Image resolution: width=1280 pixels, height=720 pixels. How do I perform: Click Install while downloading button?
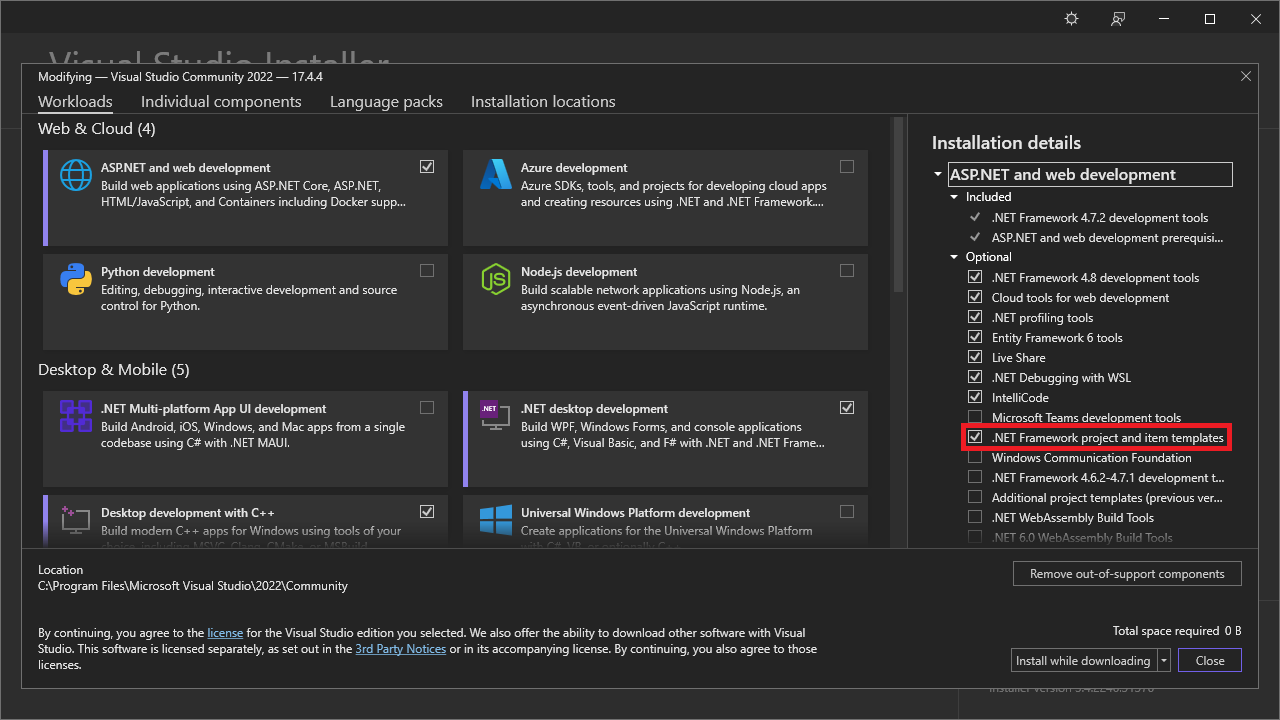click(x=1083, y=661)
